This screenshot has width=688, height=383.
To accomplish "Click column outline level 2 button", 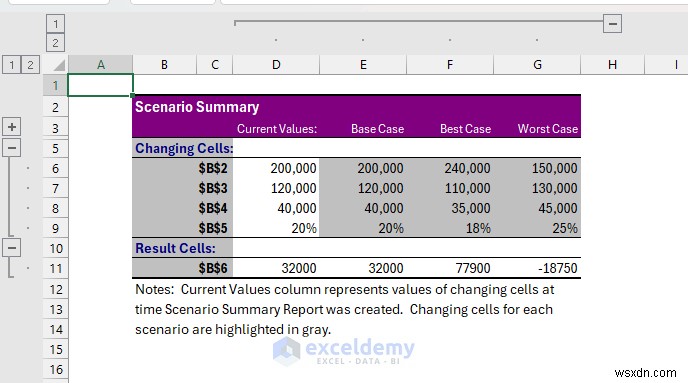I will [55, 43].
